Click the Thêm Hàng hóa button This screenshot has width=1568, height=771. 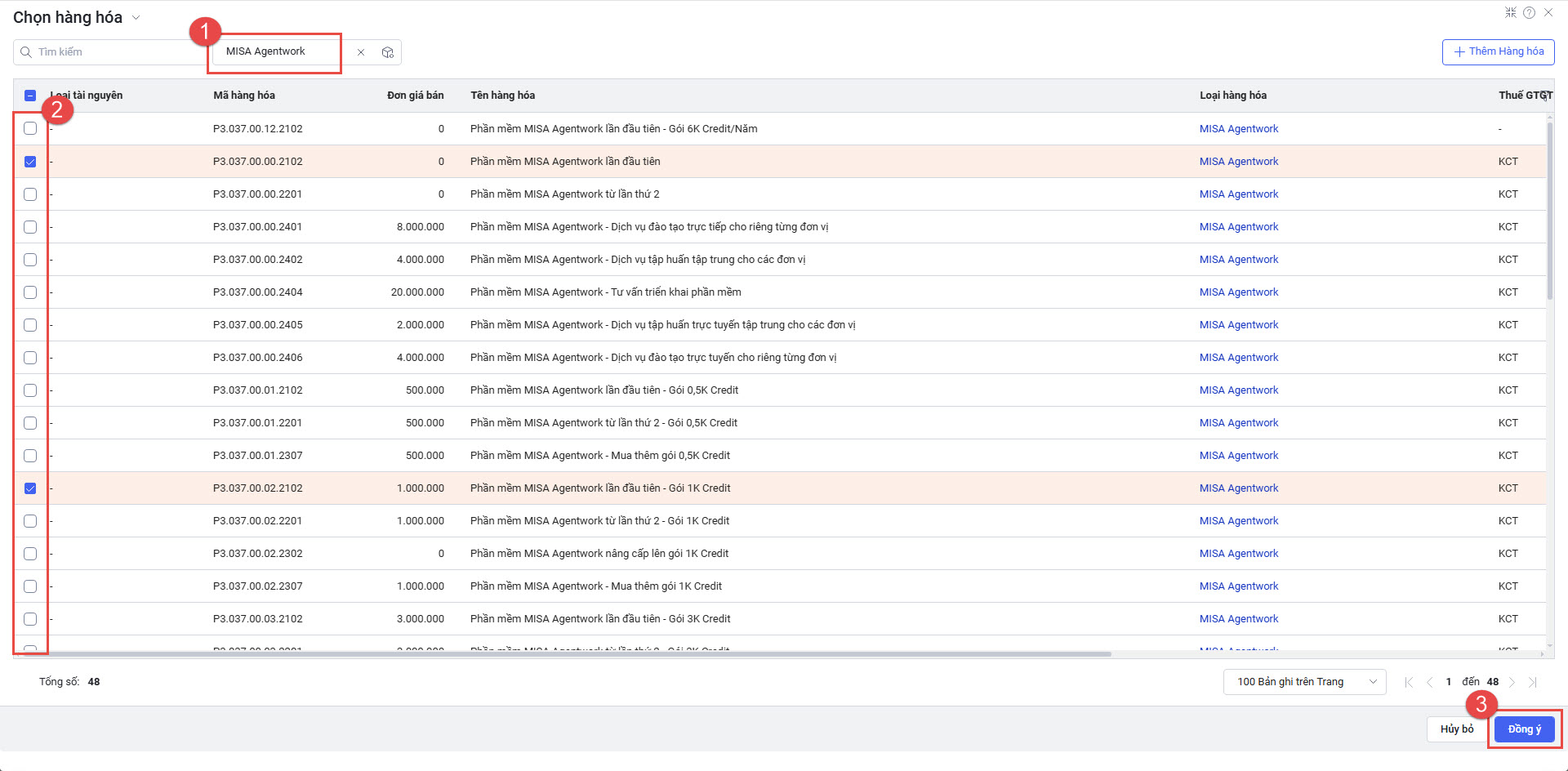tap(1498, 52)
